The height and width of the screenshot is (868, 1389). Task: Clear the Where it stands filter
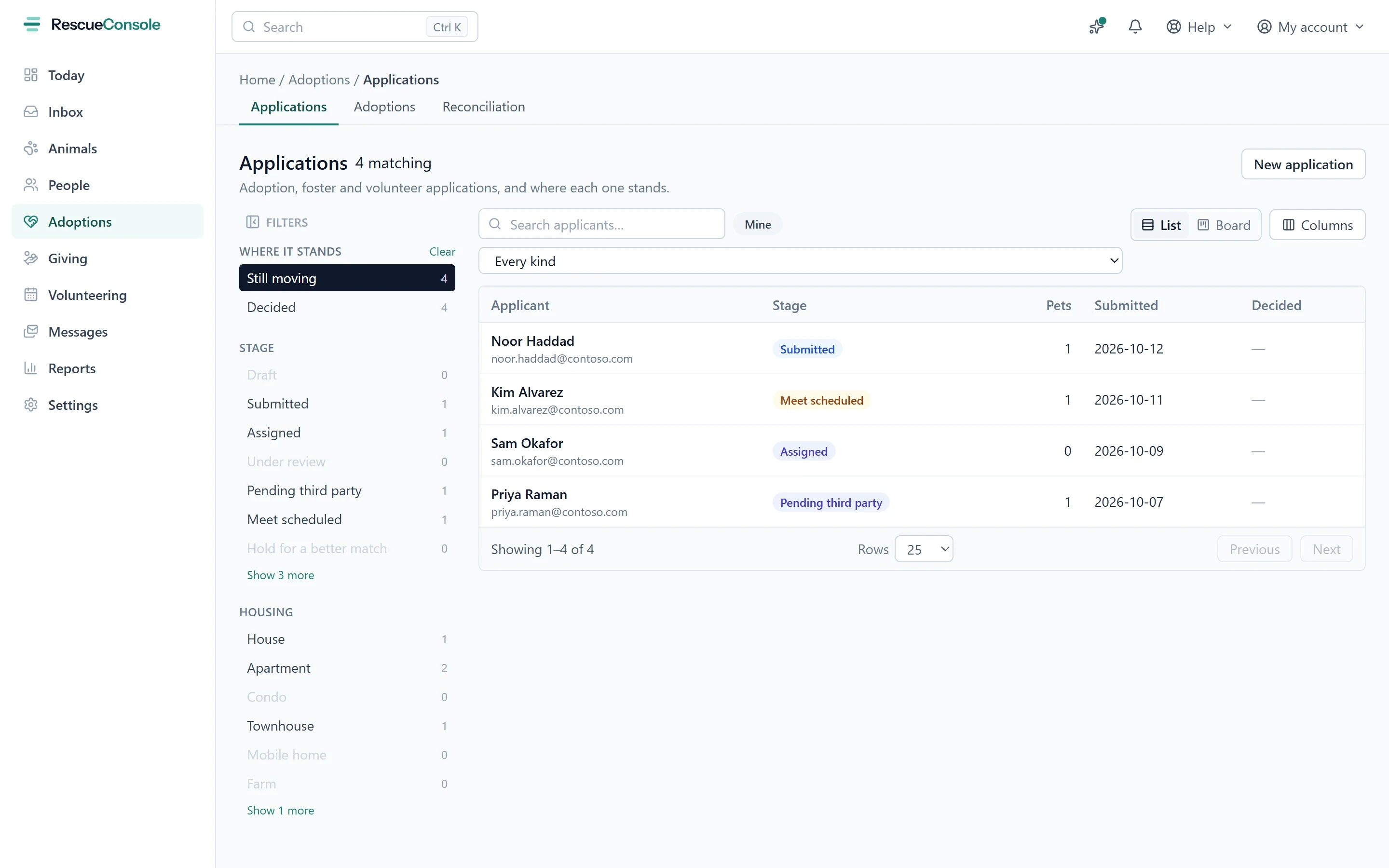pyautogui.click(x=442, y=251)
